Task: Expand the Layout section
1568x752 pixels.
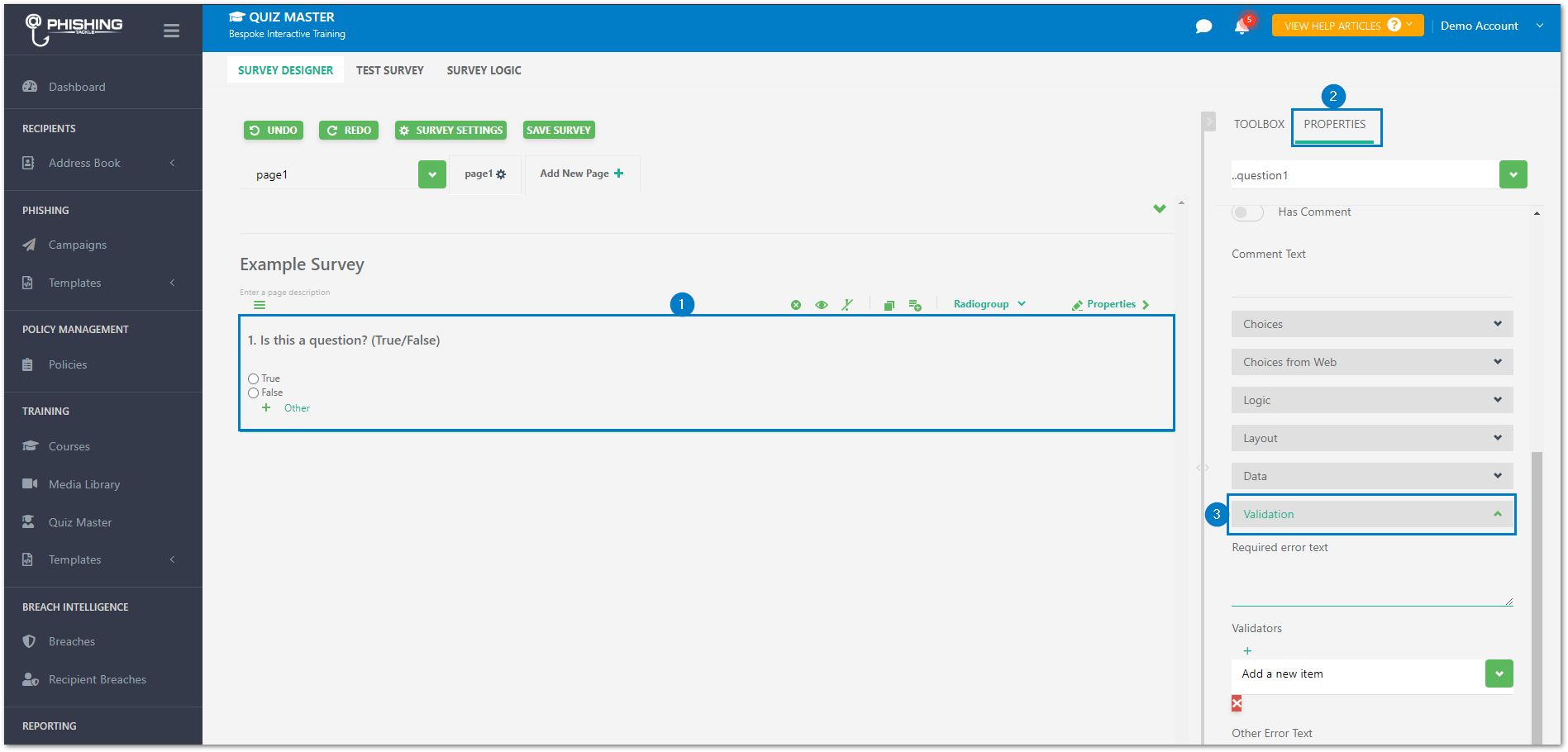Action: click(1372, 438)
